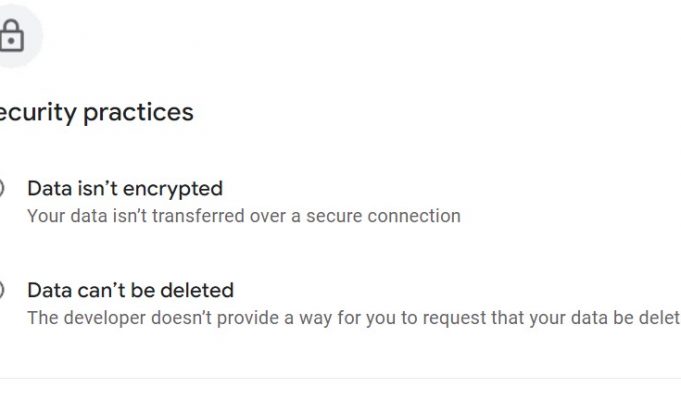This screenshot has width=681, height=400.
Task: Click the padlock icon at top
Action: (11, 36)
